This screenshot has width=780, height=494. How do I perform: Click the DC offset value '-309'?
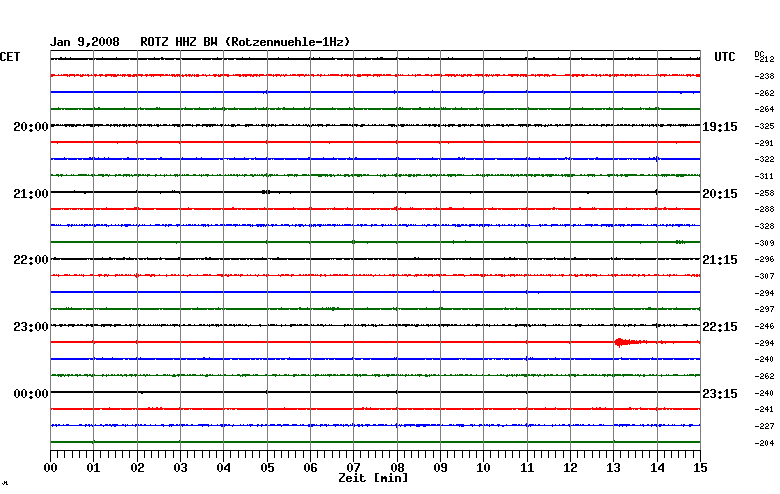pyautogui.click(x=765, y=243)
